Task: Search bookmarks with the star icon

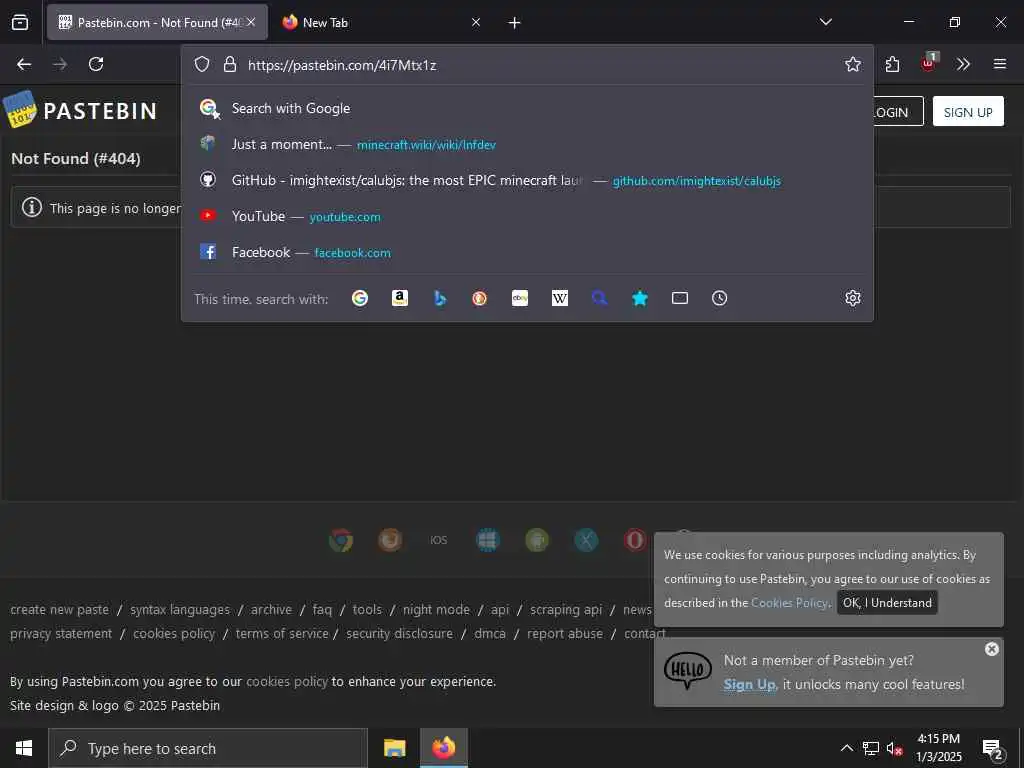Action: point(640,298)
